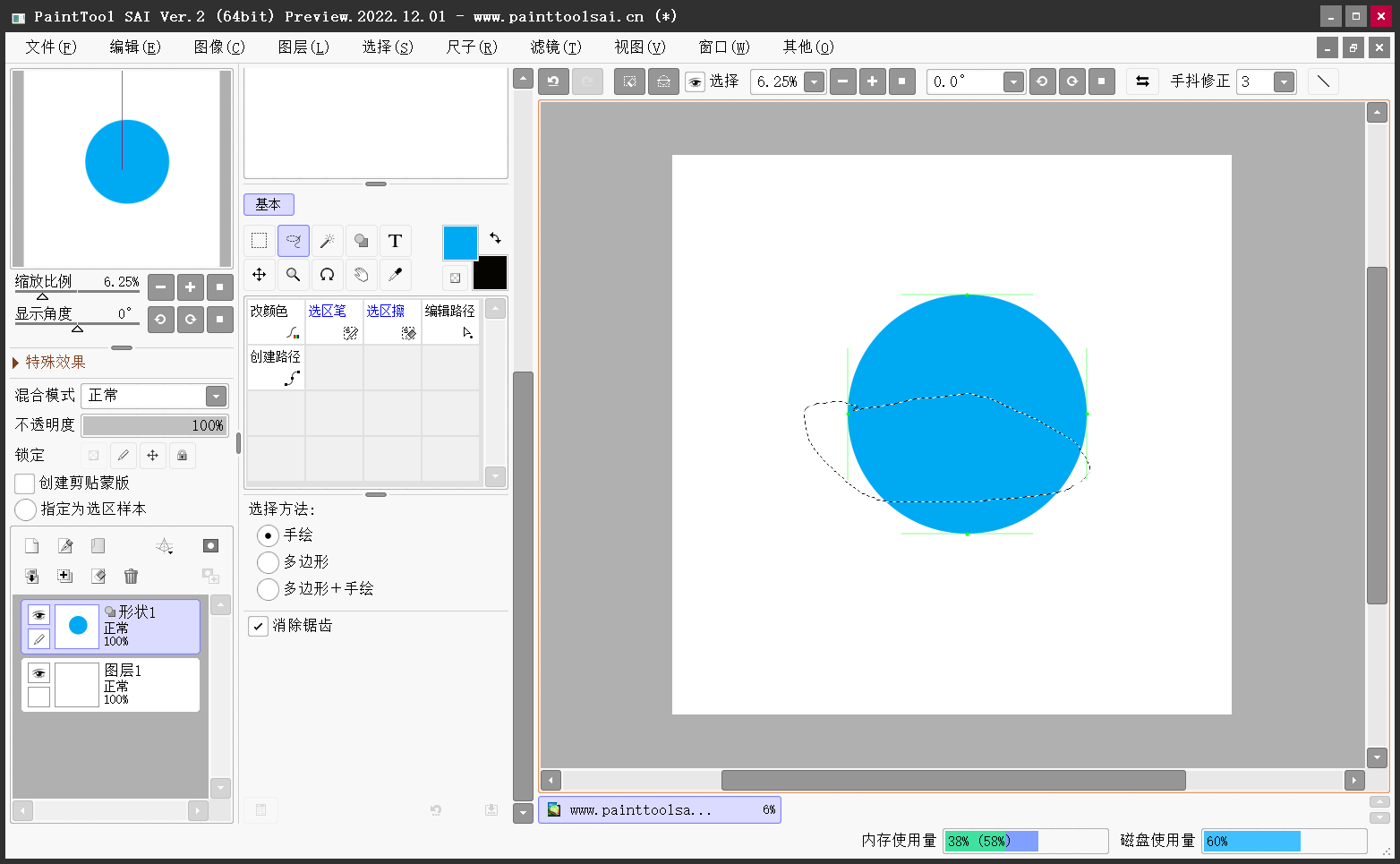This screenshot has height=864, width=1400.
Task: Expand the 特殊效果 section
Action: coord(49,363)
